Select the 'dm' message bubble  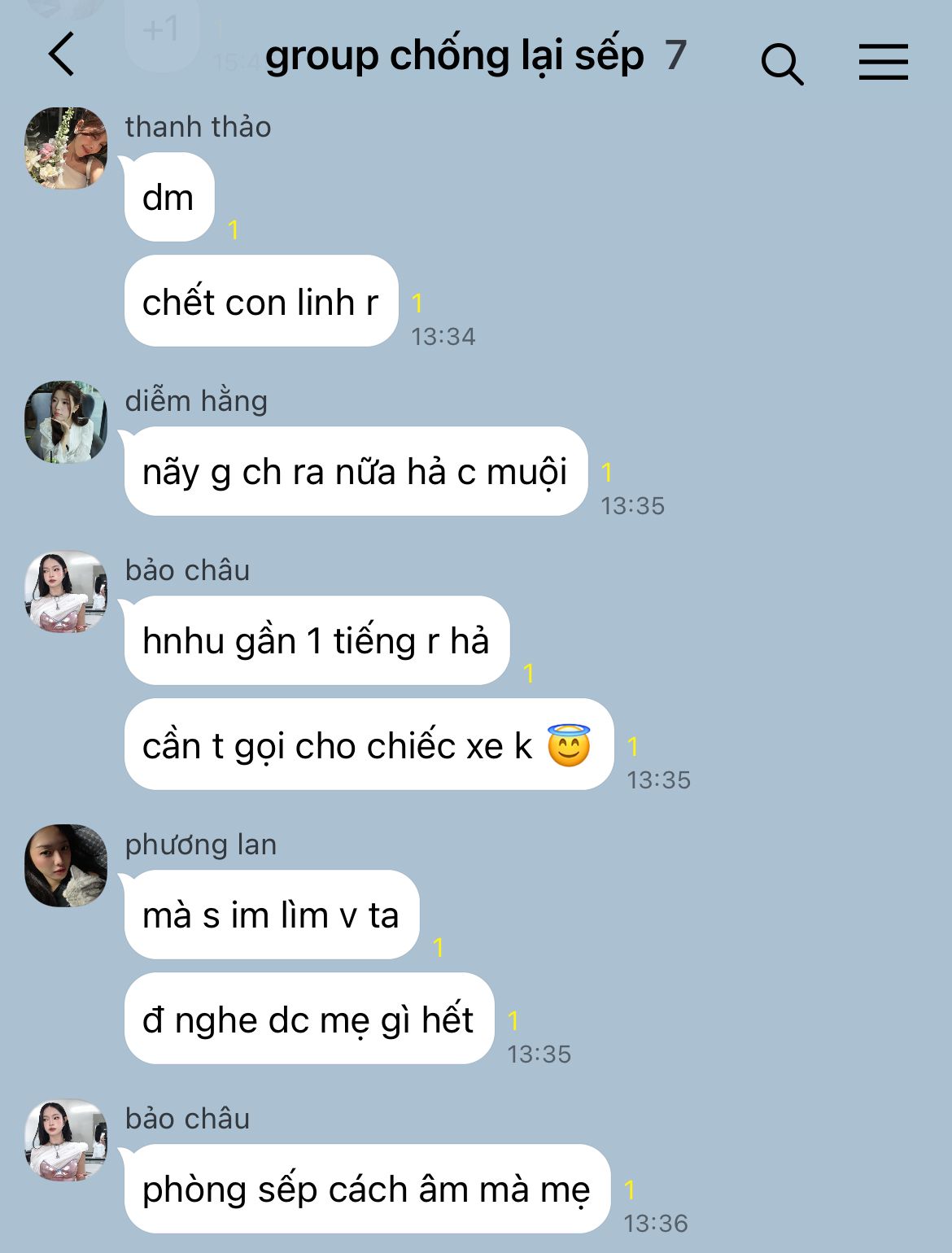pos(169,197)
